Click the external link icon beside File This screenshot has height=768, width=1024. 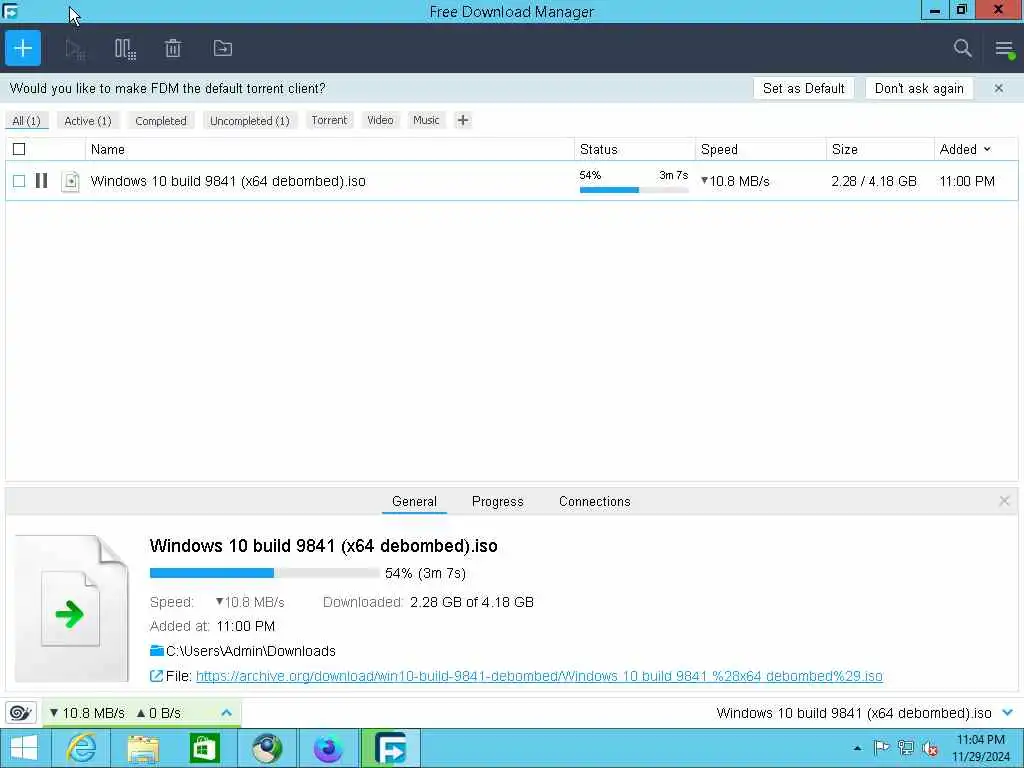[x=156, y=676]
